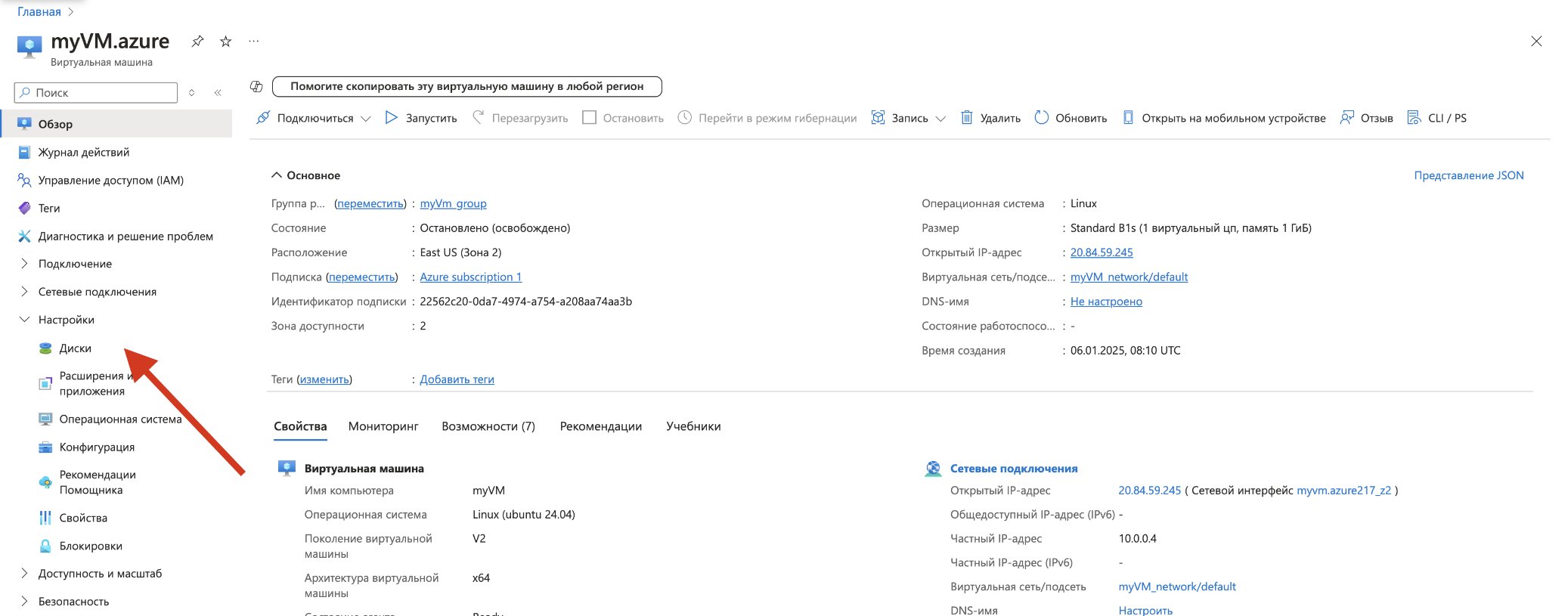1568x616 pixels.
Task: Collapse the sidebar with double chevron
Action: [x=218, y=93]
